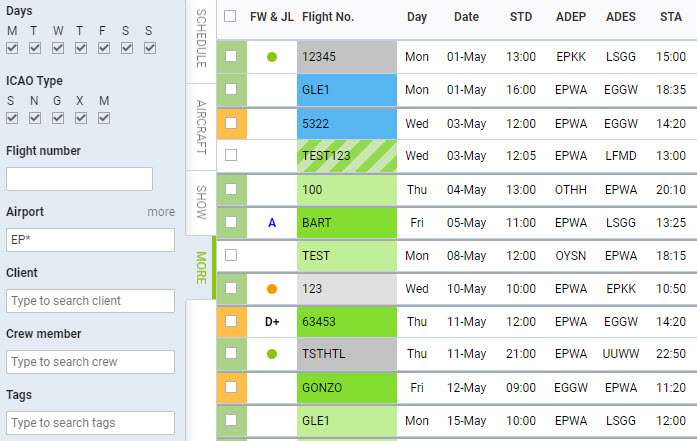Toggle ICAO Type X checkbox
697x441 pixels.
[81, 118]
